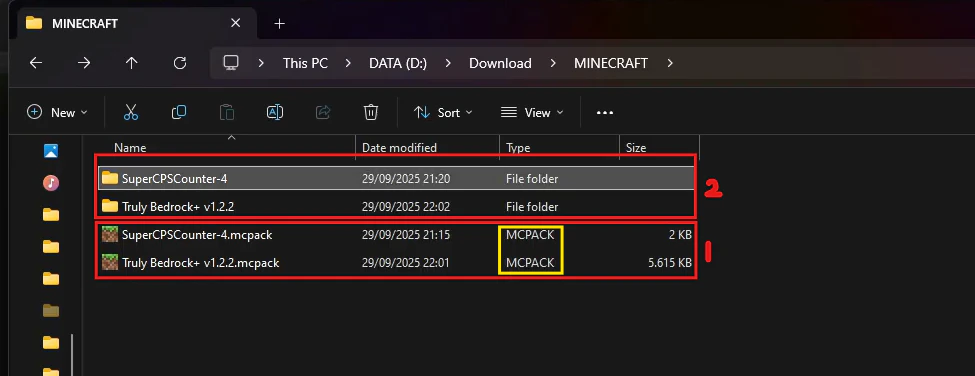Select the SuperCPSCounter-4 folder name
Viewport: 975px width, 376px height.
(x=174, y=178)
